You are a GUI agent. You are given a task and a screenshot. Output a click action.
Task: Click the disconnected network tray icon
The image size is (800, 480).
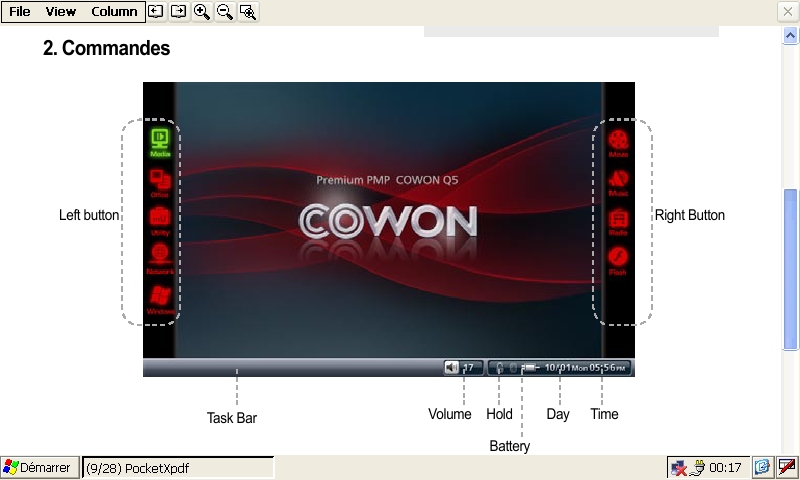(680, 468)
